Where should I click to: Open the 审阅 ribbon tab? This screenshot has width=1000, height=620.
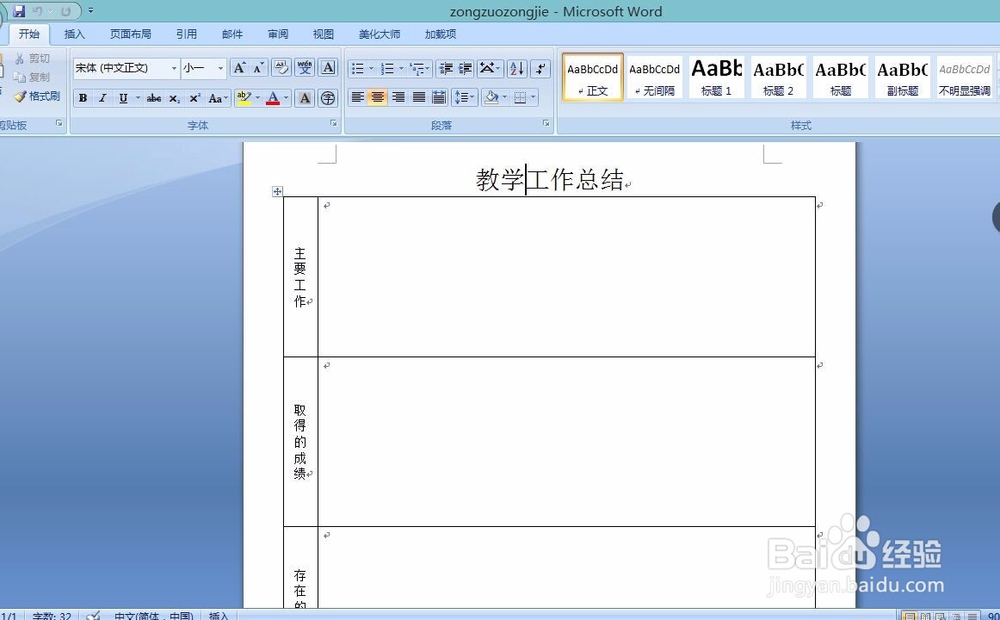tap(277, 33)
